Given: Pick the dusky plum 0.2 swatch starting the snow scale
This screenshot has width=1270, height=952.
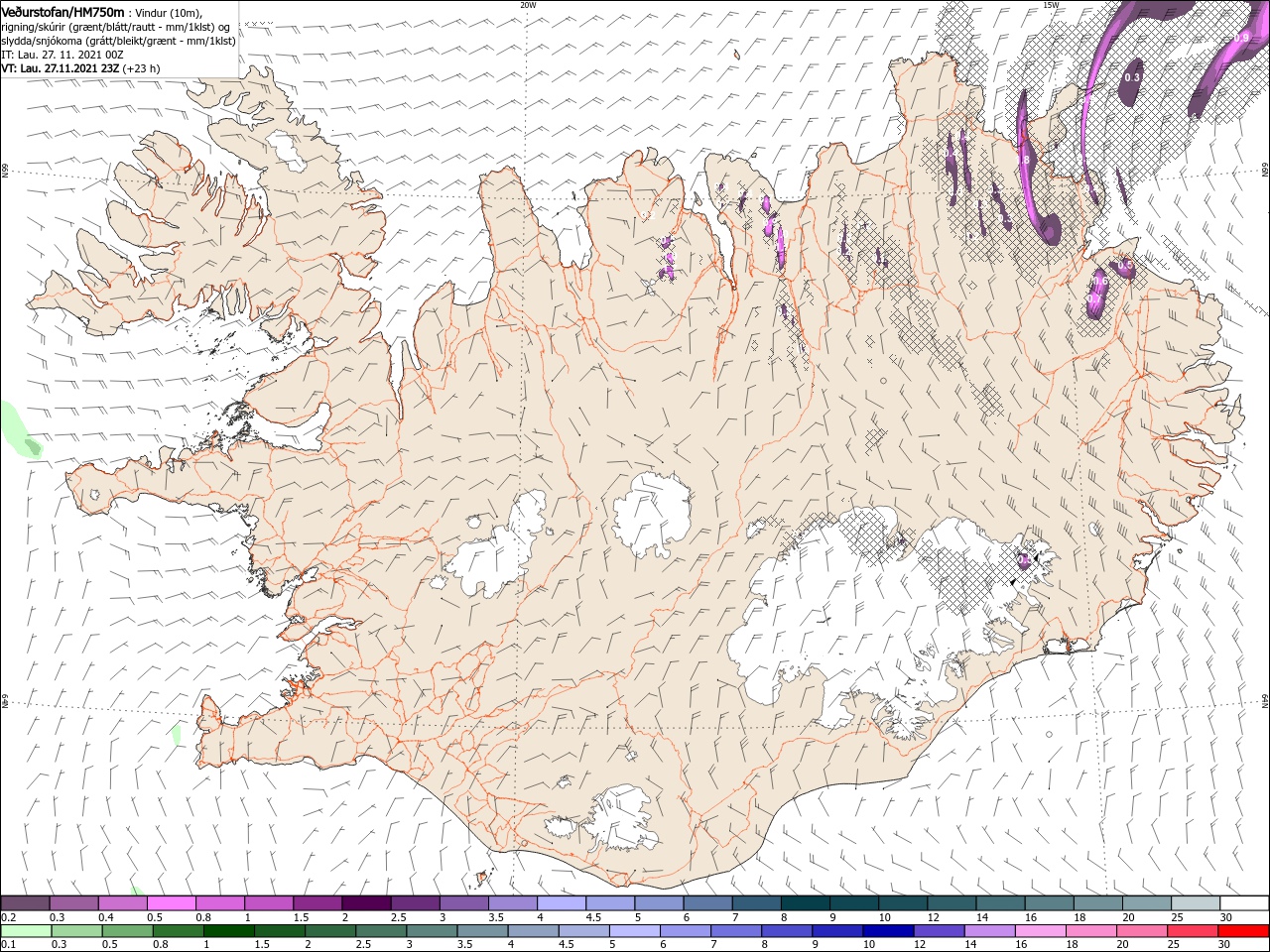Looking at the screenshot, I should (26, 903).
